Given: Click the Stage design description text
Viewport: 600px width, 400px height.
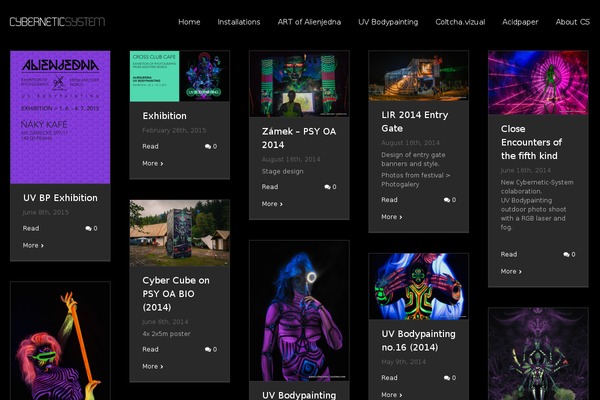Looking at the screenshot, I should pos(282,171).
